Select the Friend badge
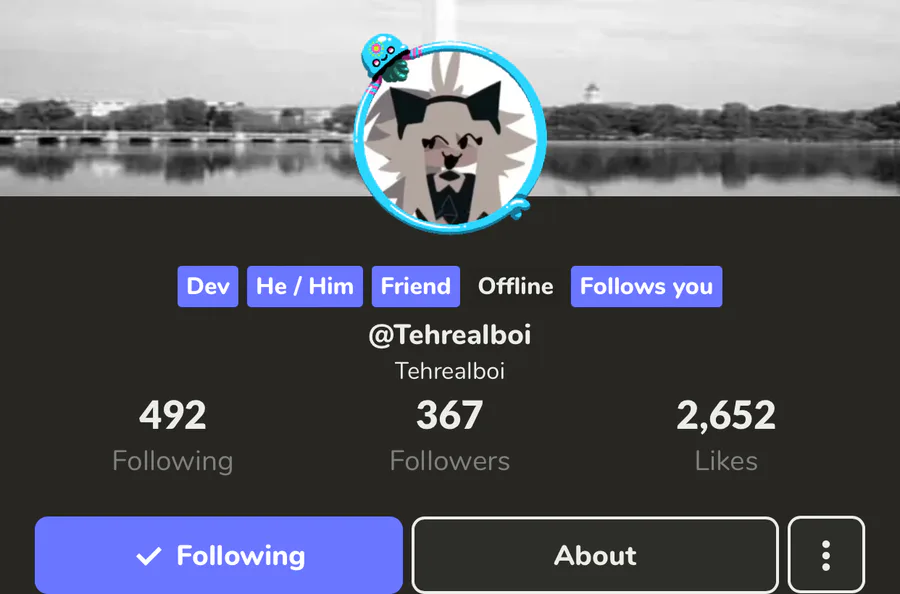Image resolution: width=900 pixels, height=594 pixels. coord(416,286)
